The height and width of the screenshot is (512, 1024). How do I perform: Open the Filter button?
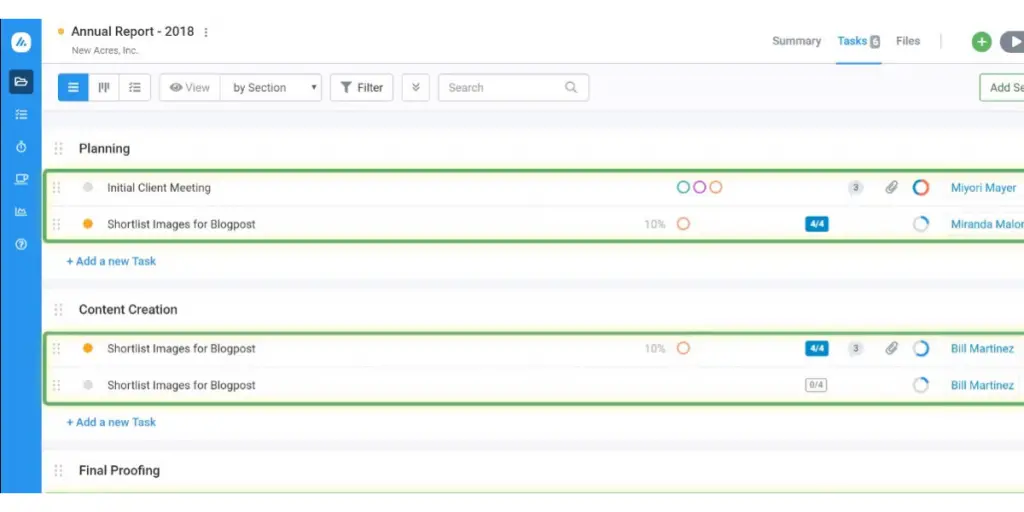pos(361,88)
